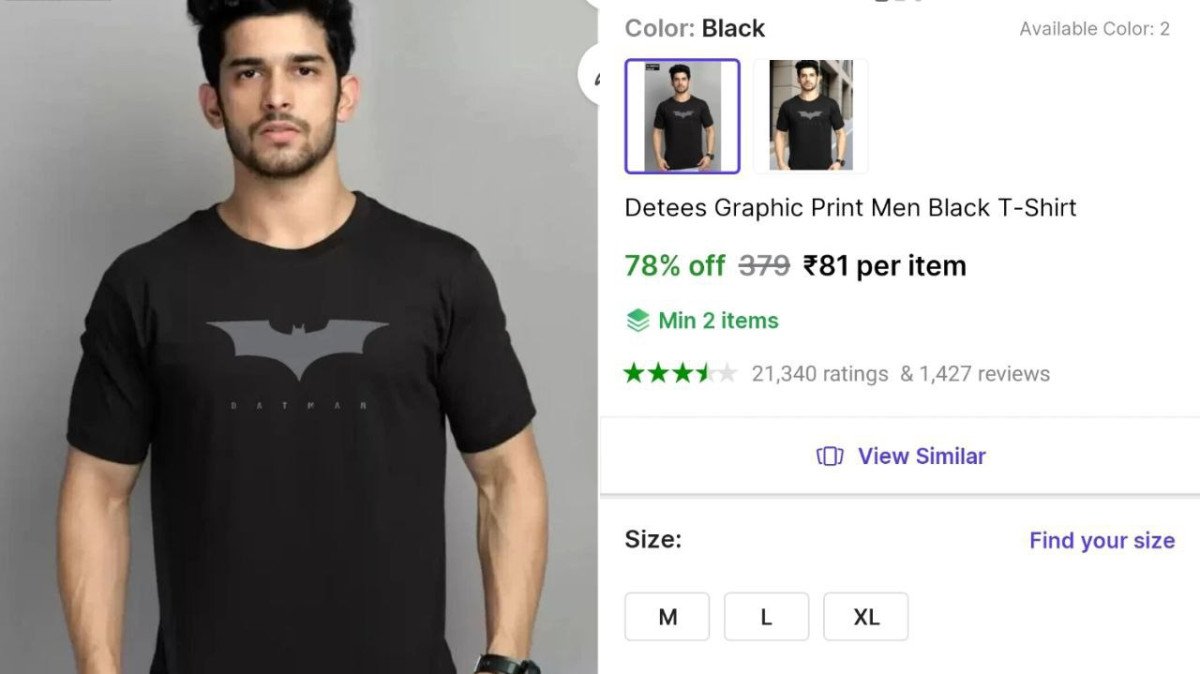Image resolution: width=1200 pixels, height=674 pixels.
Task: Select size XL
Action: [865, 616]
